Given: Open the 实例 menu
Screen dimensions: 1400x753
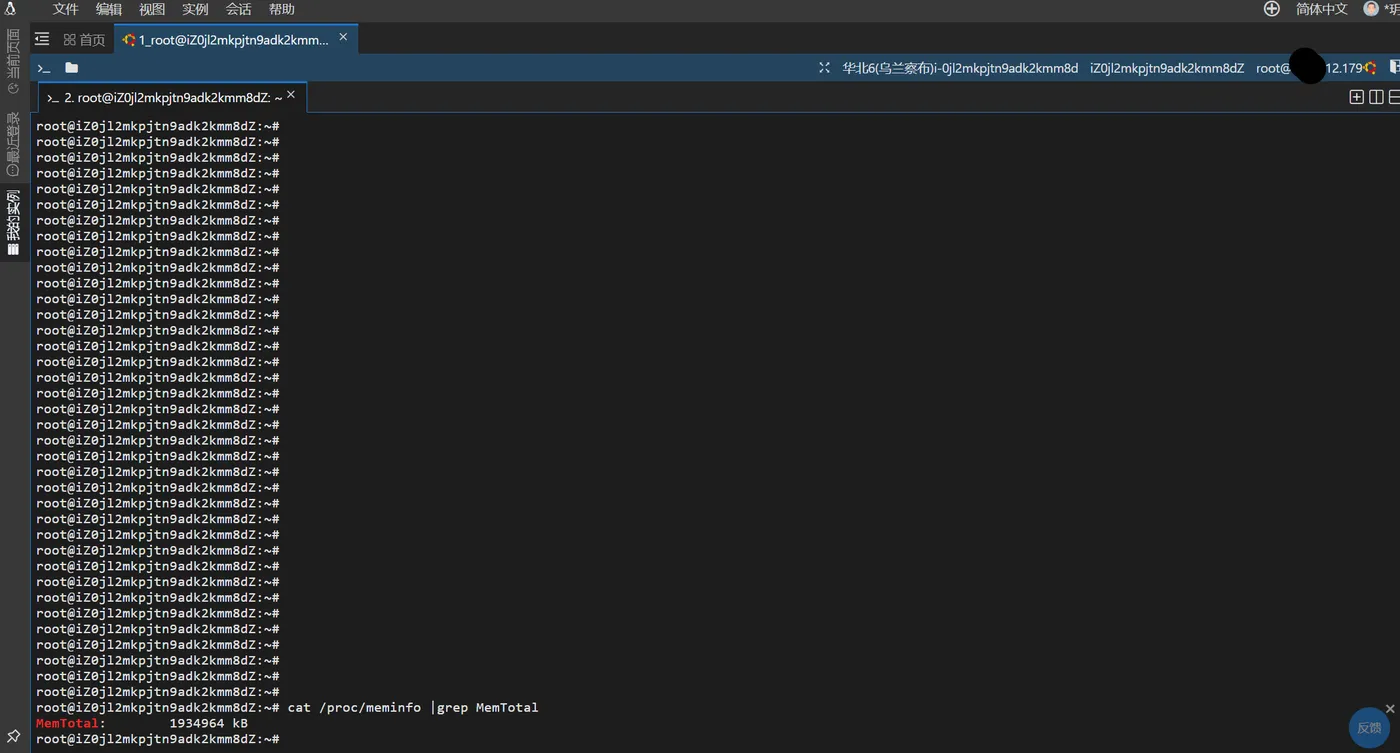Looking at the screenshot, I should tap(195, 9).
